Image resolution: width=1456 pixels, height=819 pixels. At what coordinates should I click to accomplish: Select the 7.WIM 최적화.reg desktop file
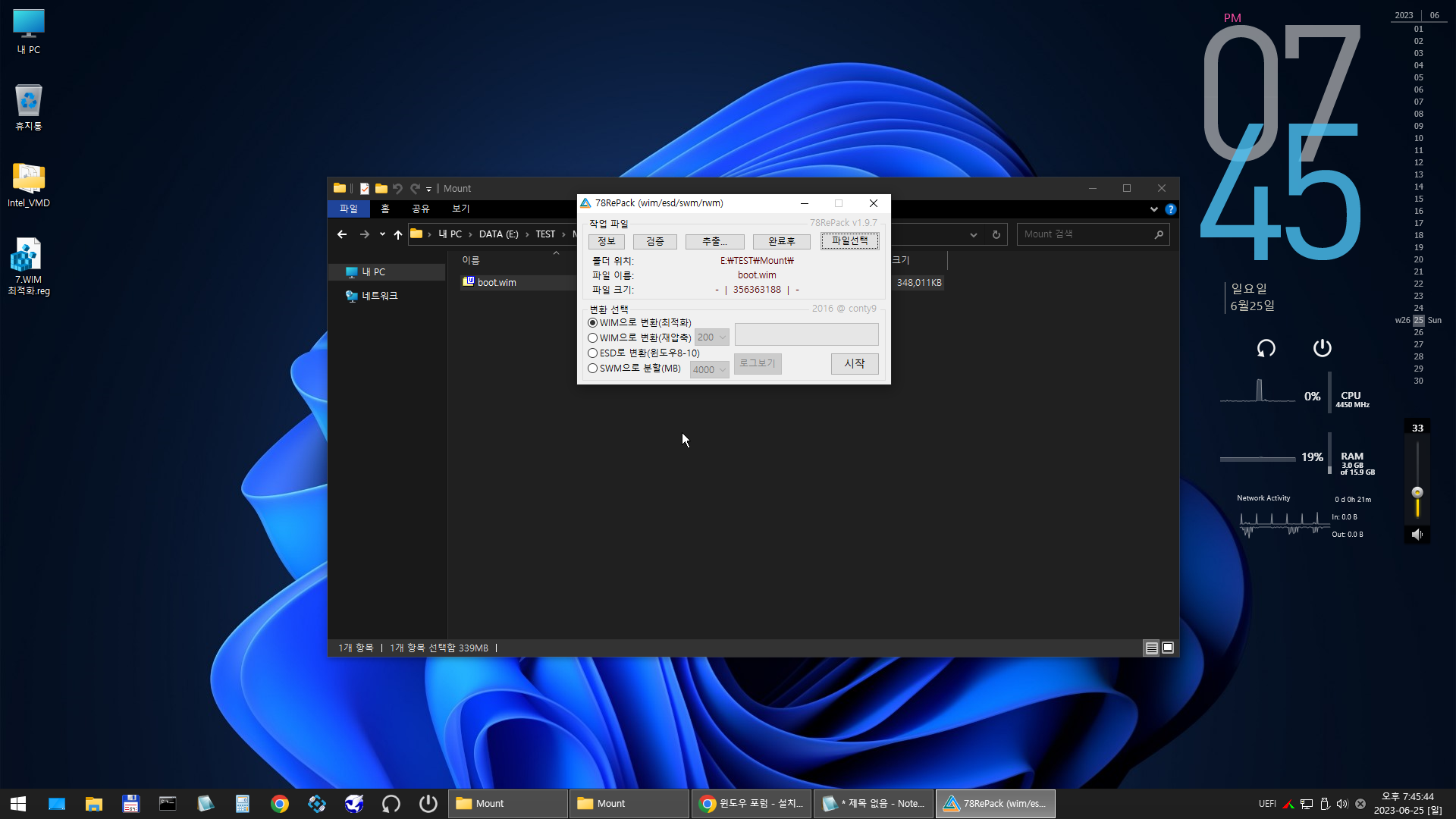(x=29, y=267)
